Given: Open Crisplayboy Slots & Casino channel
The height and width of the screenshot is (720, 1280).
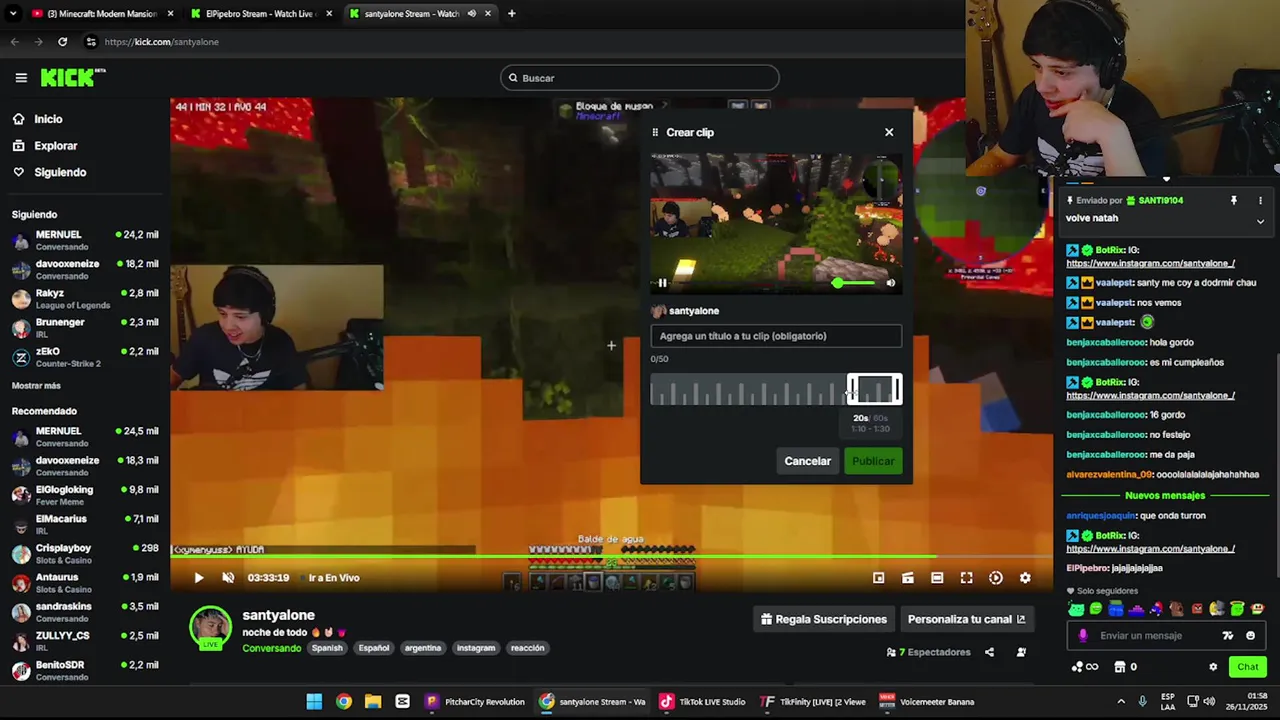Looking at the screenshot, I should 85,553.
